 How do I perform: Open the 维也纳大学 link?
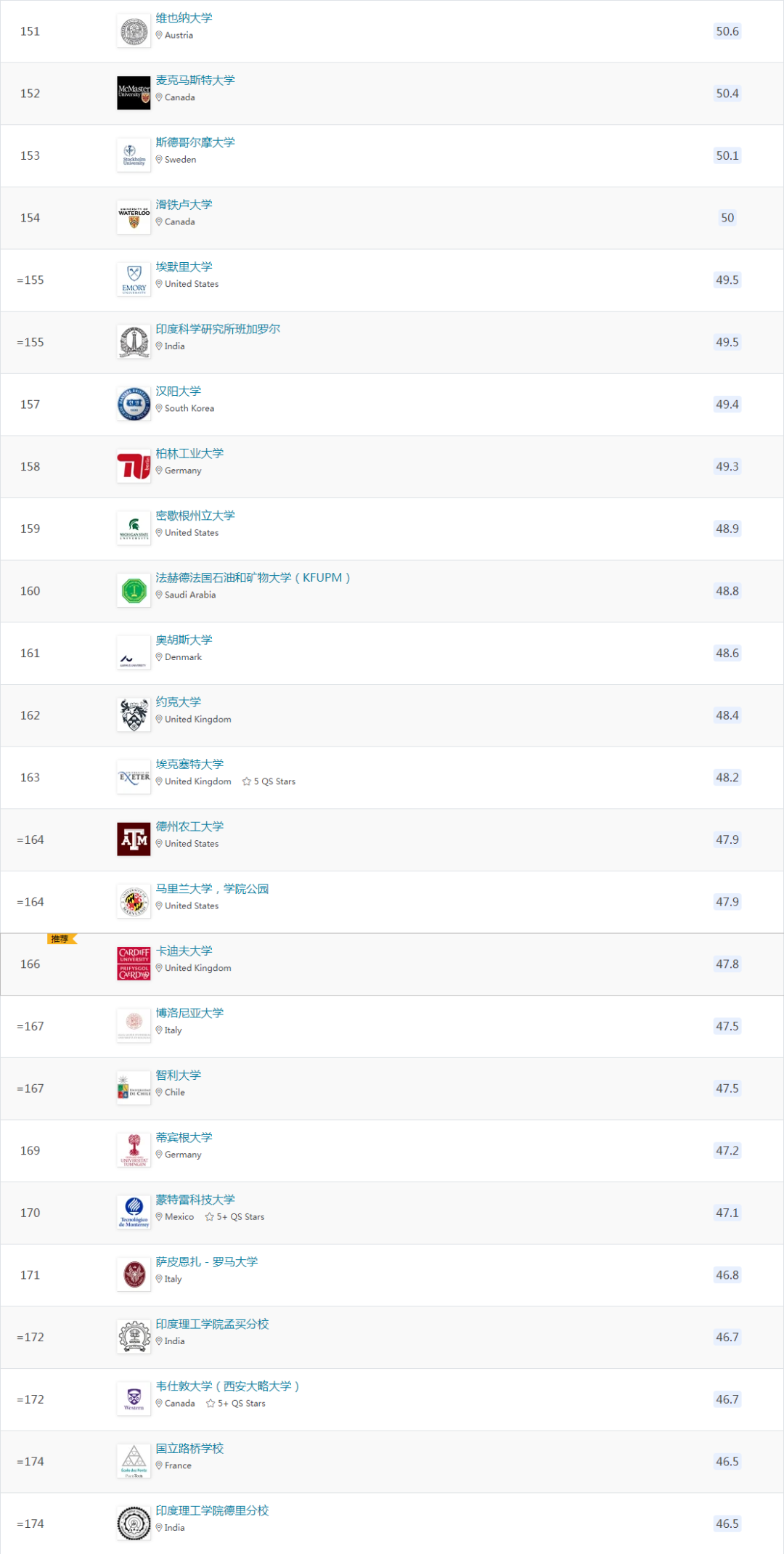tap(184, 18)
